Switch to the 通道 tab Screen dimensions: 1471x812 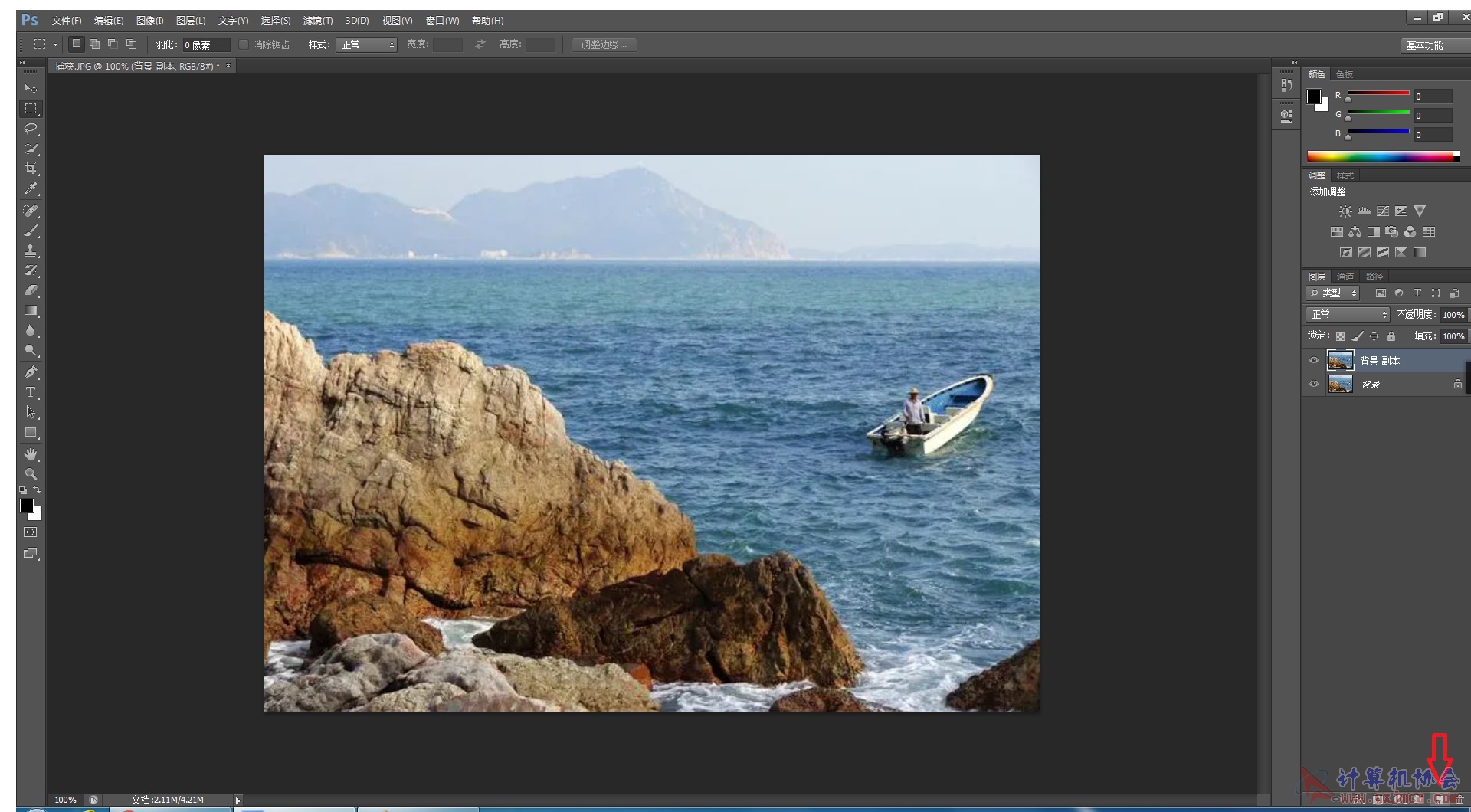[x=1345, y=277]
